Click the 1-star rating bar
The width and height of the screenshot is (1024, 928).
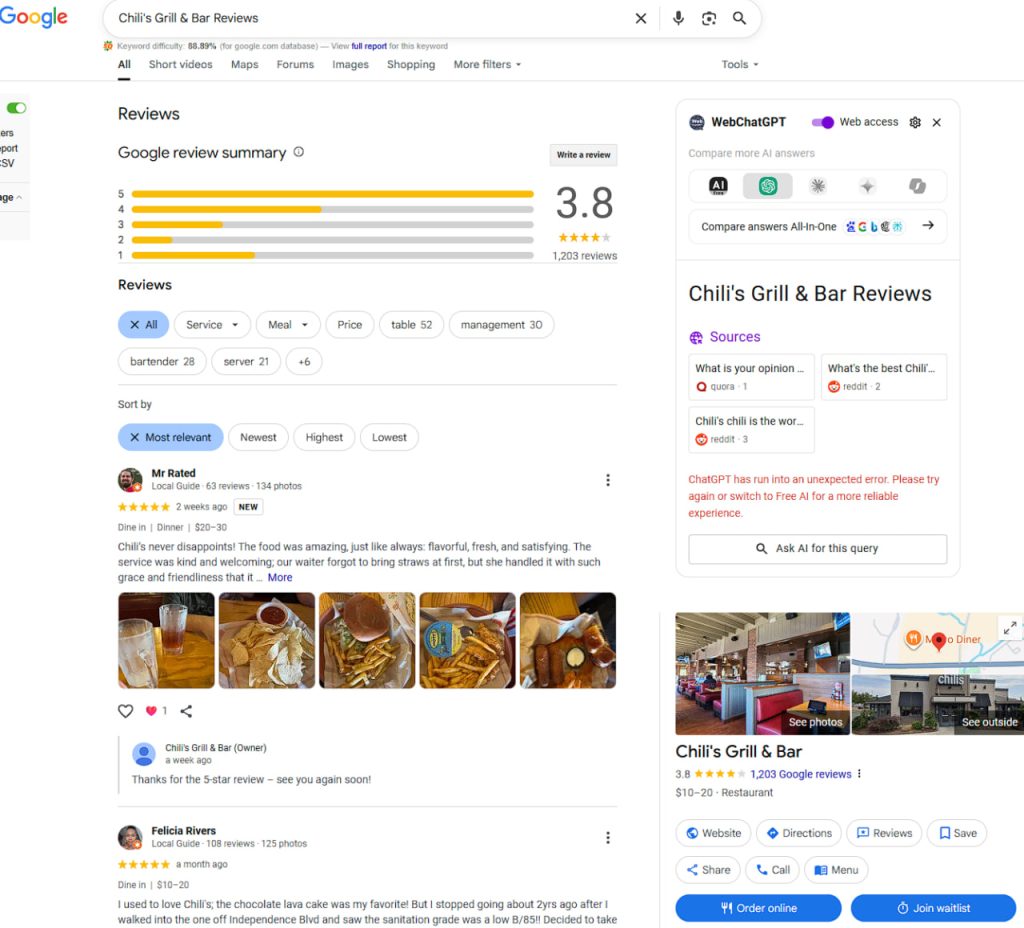pyautogui.click(x=332, y=255)
